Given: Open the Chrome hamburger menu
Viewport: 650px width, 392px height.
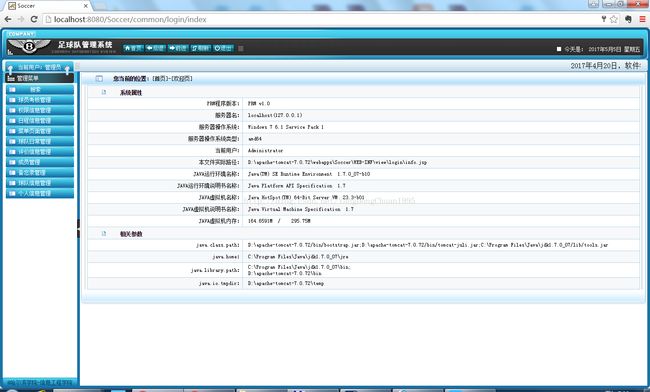Looking at the screenshot, I should (642, 19).
